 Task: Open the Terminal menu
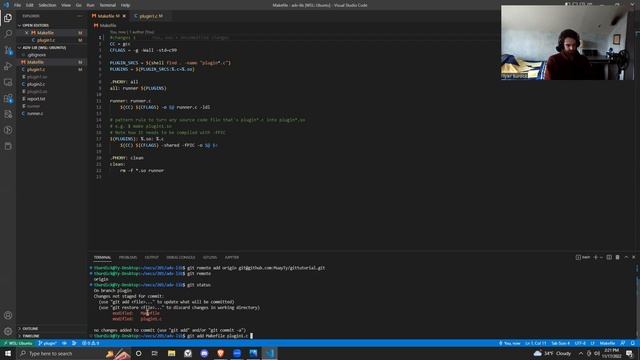pos(107,5)
